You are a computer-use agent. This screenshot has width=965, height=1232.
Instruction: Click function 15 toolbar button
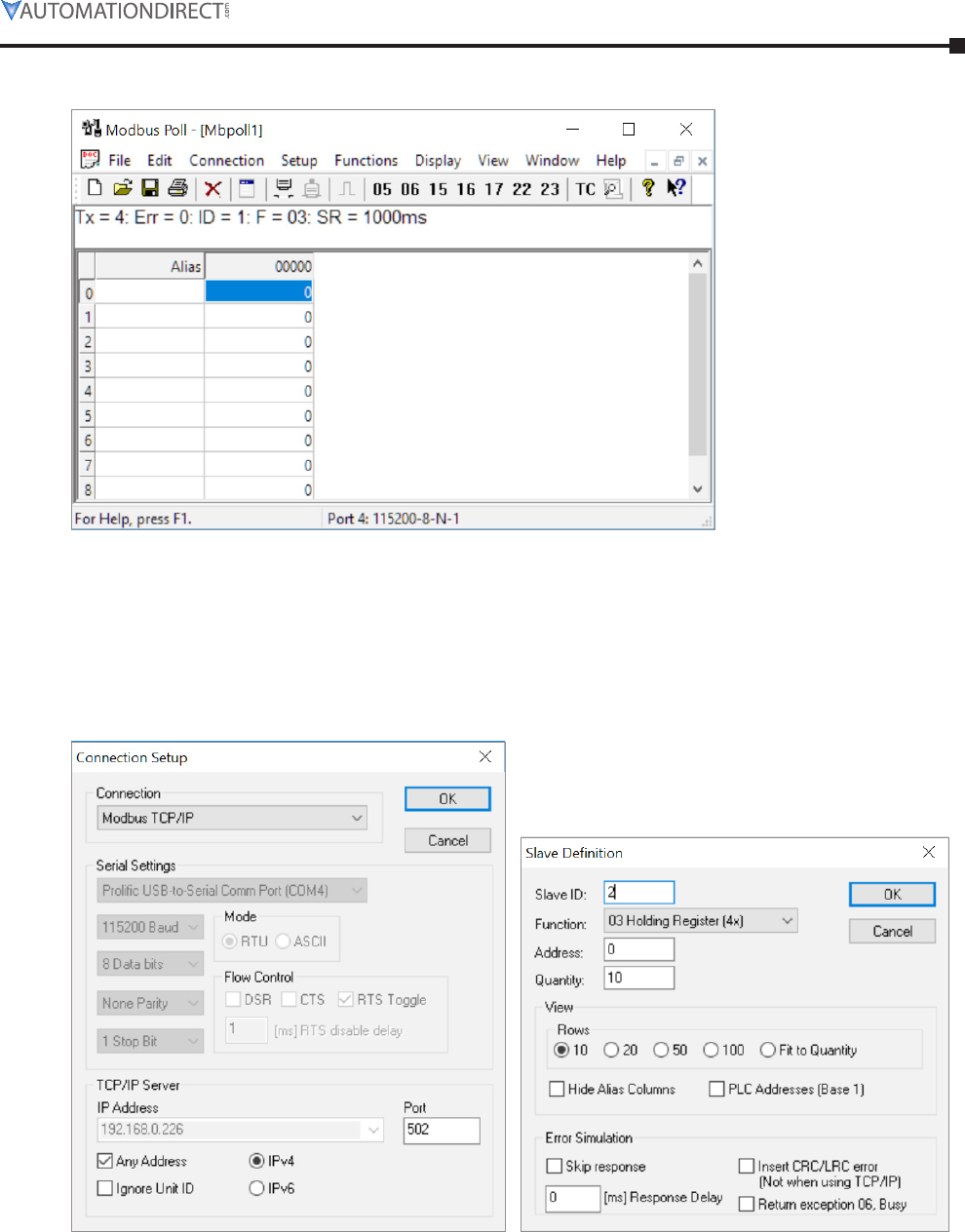(x=439, y=189)
